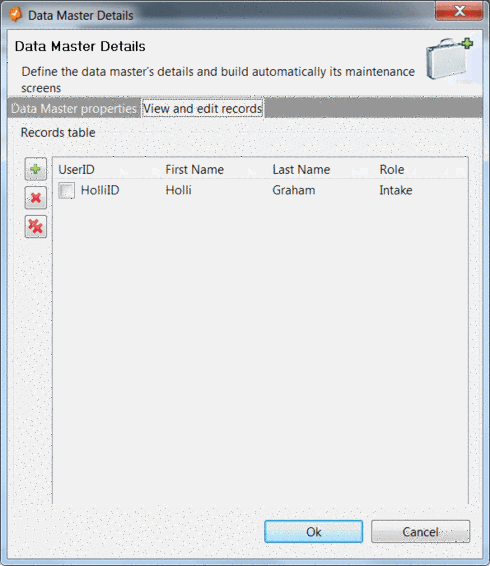490x566 pixels.
Task: Confirm with the Ok button
Action: point(313,531)
